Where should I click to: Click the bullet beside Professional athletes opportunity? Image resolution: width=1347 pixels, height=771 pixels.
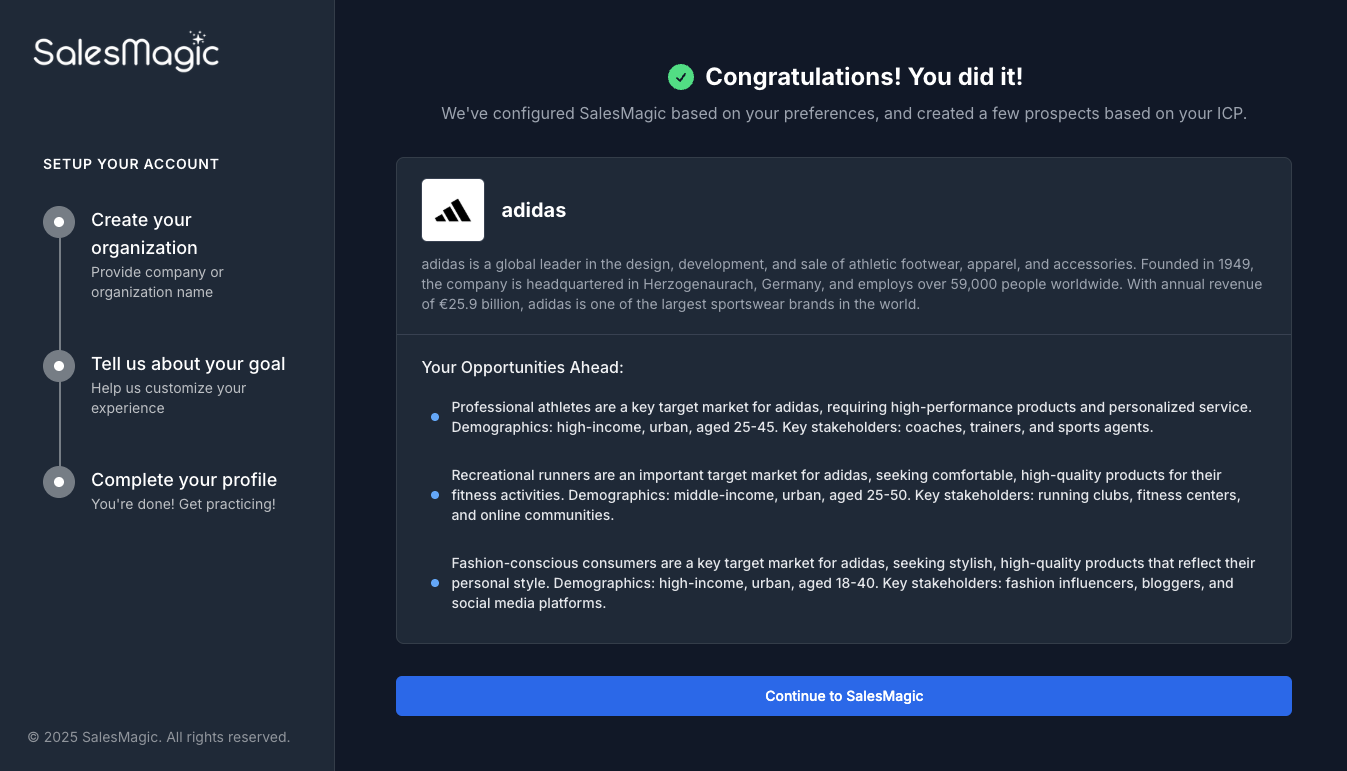(435, 417)
